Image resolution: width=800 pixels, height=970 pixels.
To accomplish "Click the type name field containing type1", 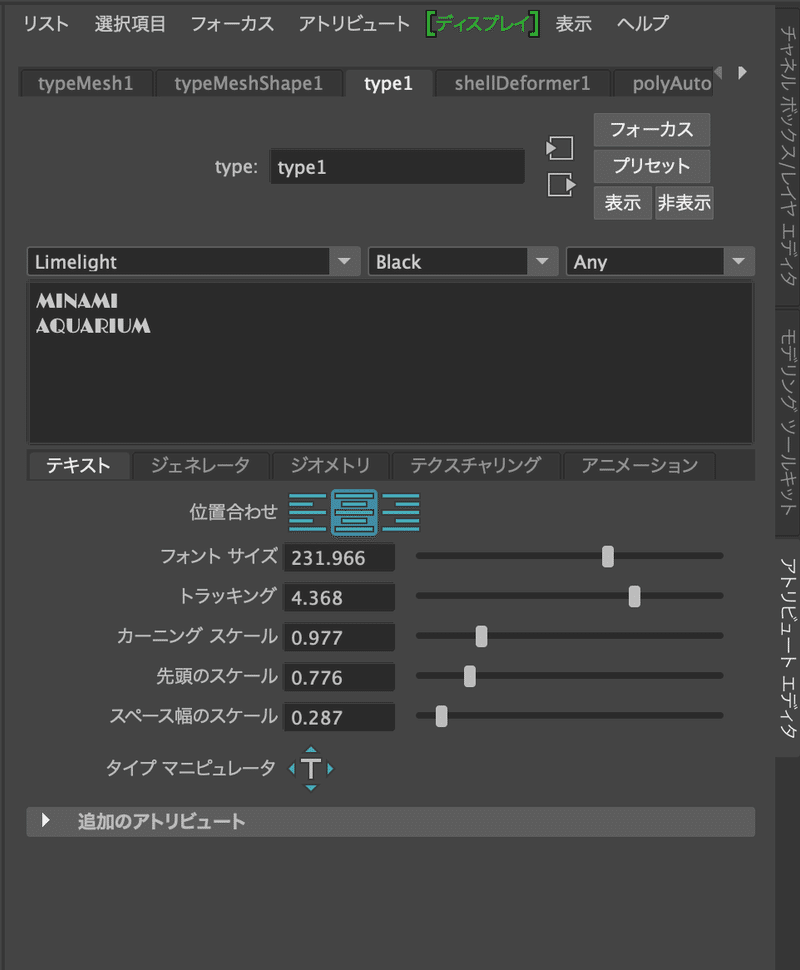I will click(x=397, y=166).
